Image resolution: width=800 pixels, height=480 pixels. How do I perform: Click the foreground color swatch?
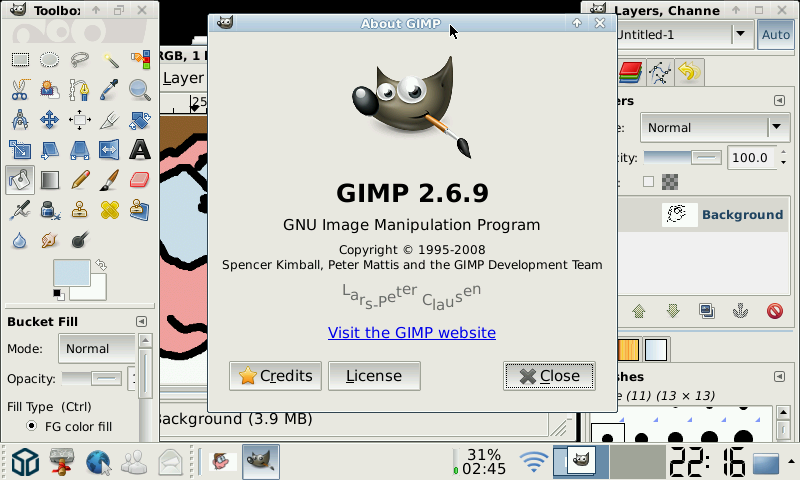71,272
